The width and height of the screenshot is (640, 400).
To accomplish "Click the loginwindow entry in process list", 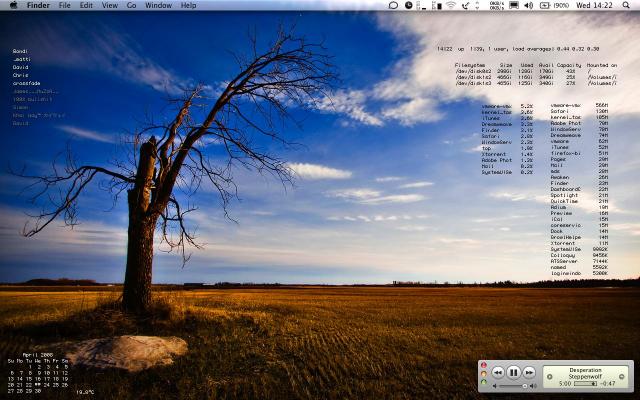I will click(566, 273).
